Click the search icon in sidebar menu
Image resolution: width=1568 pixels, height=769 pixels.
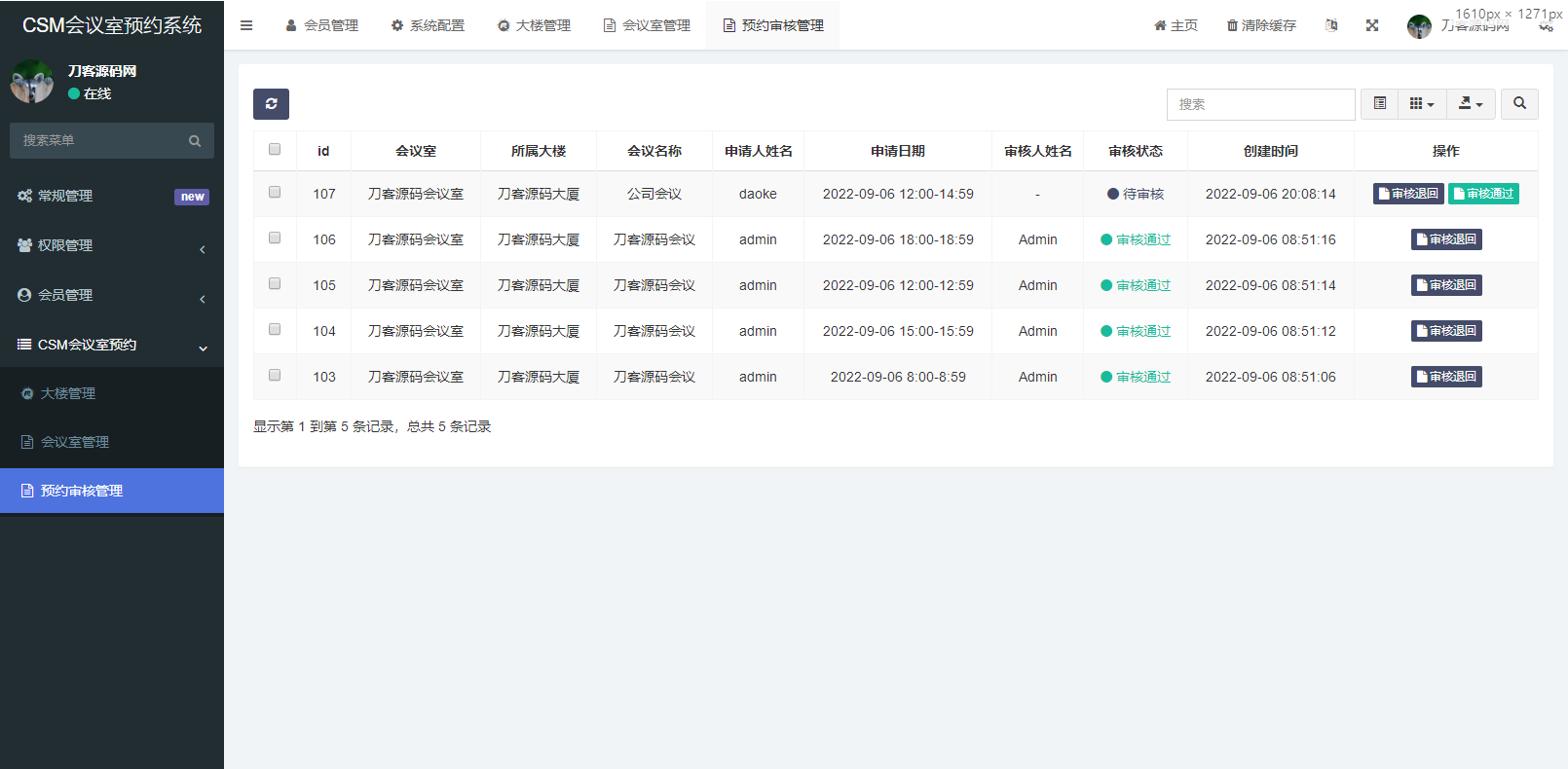coord(195,141)
